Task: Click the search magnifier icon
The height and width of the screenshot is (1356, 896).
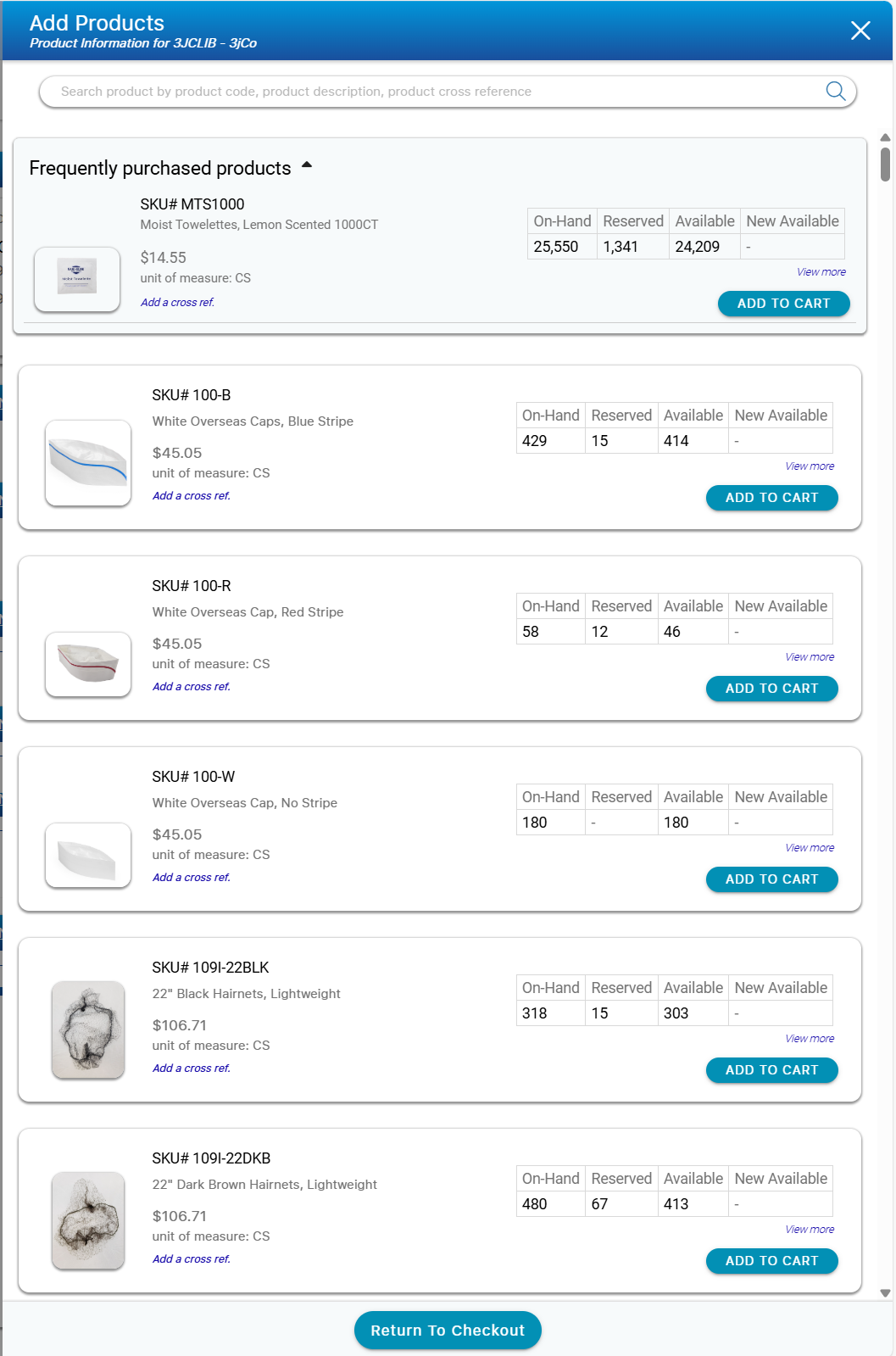Action: [835, 91]
